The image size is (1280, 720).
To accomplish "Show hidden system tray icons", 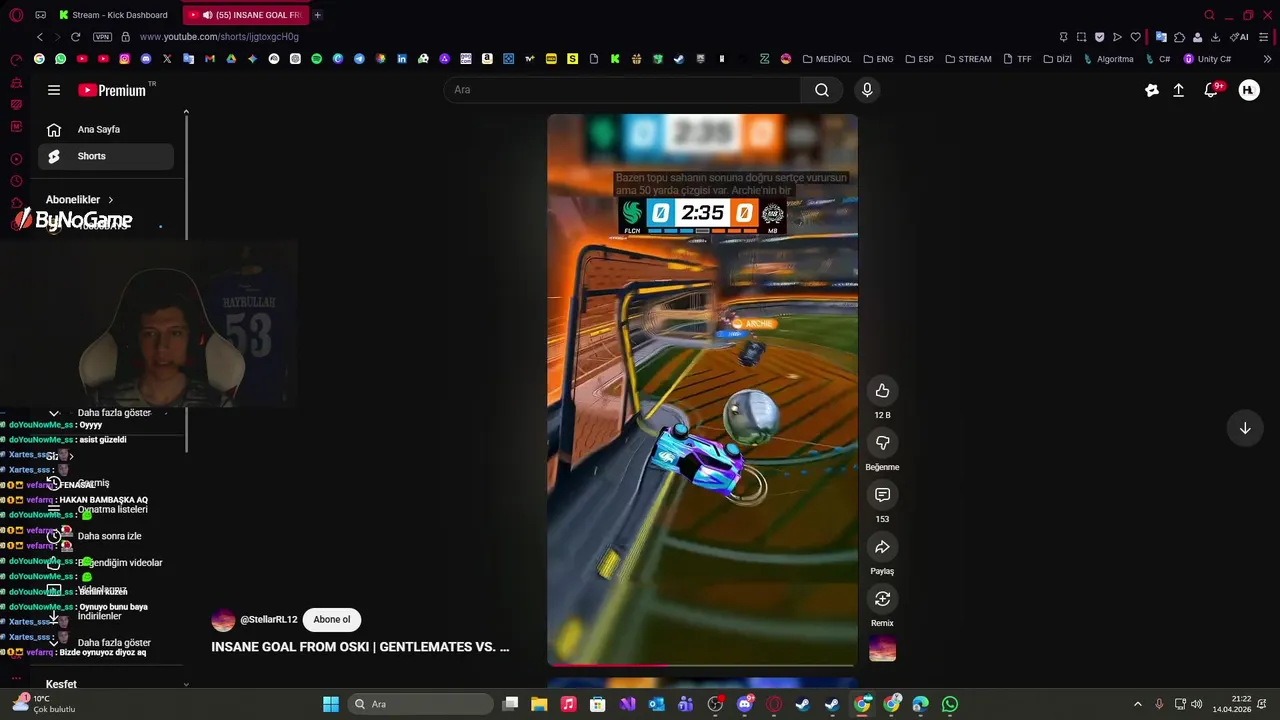I will pyautogui.click(x=1137, y=704).
